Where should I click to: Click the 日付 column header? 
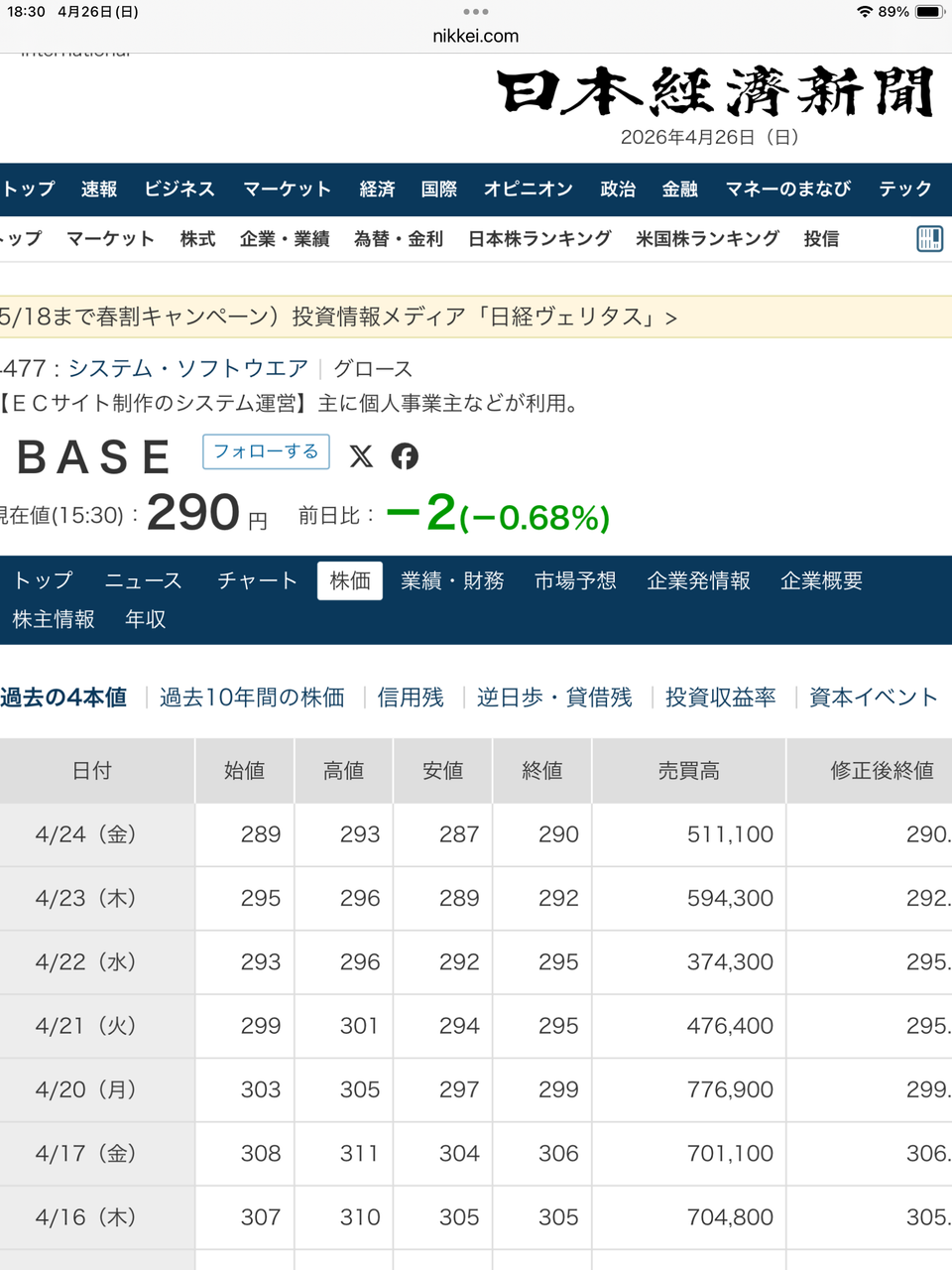(97, 771)
